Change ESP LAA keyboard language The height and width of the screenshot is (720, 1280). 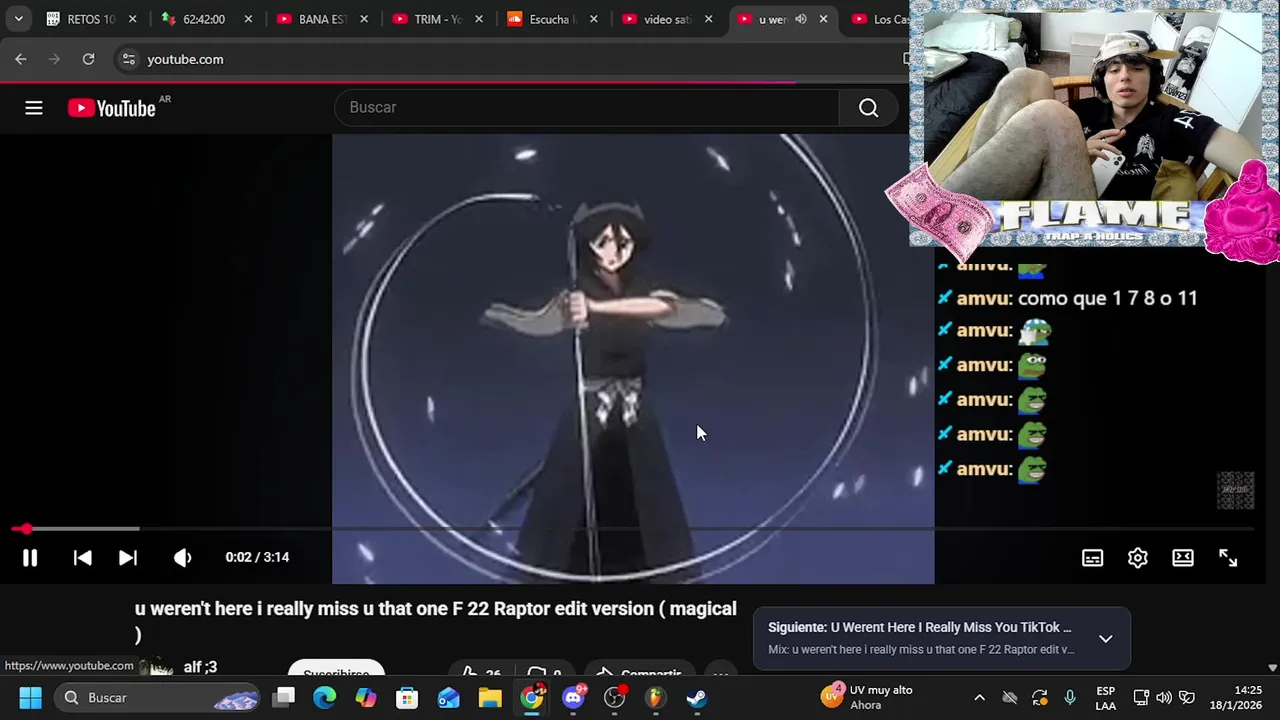(x=1105, y=698)
